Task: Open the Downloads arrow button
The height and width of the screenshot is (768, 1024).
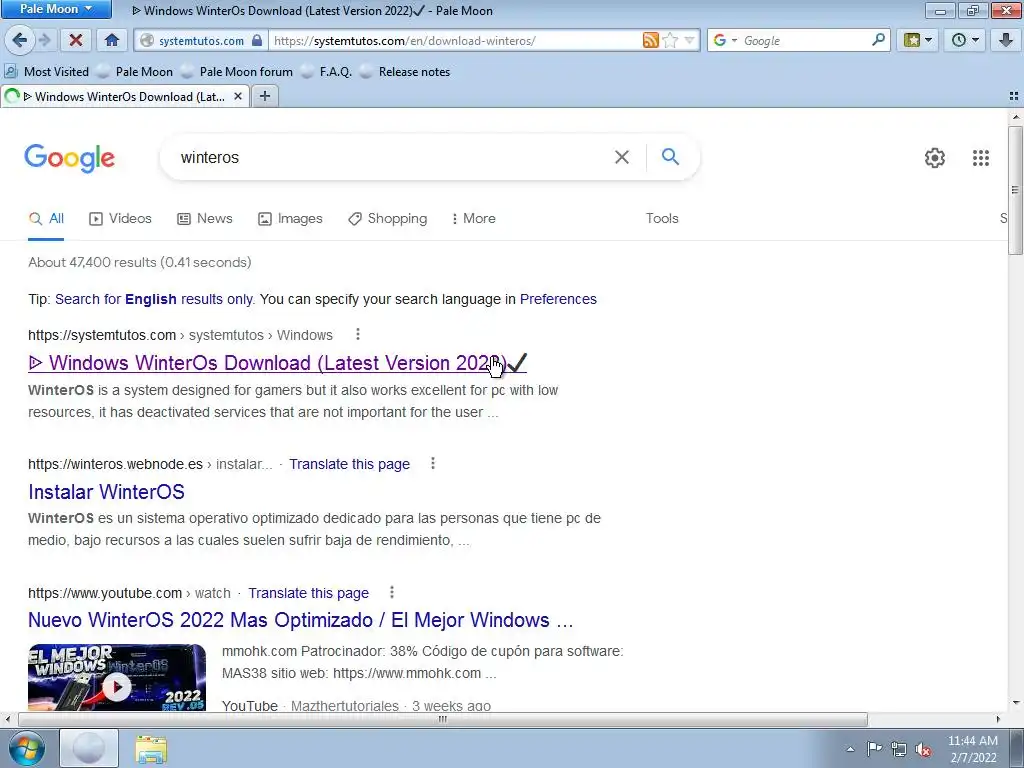Action: (1006, 40)
